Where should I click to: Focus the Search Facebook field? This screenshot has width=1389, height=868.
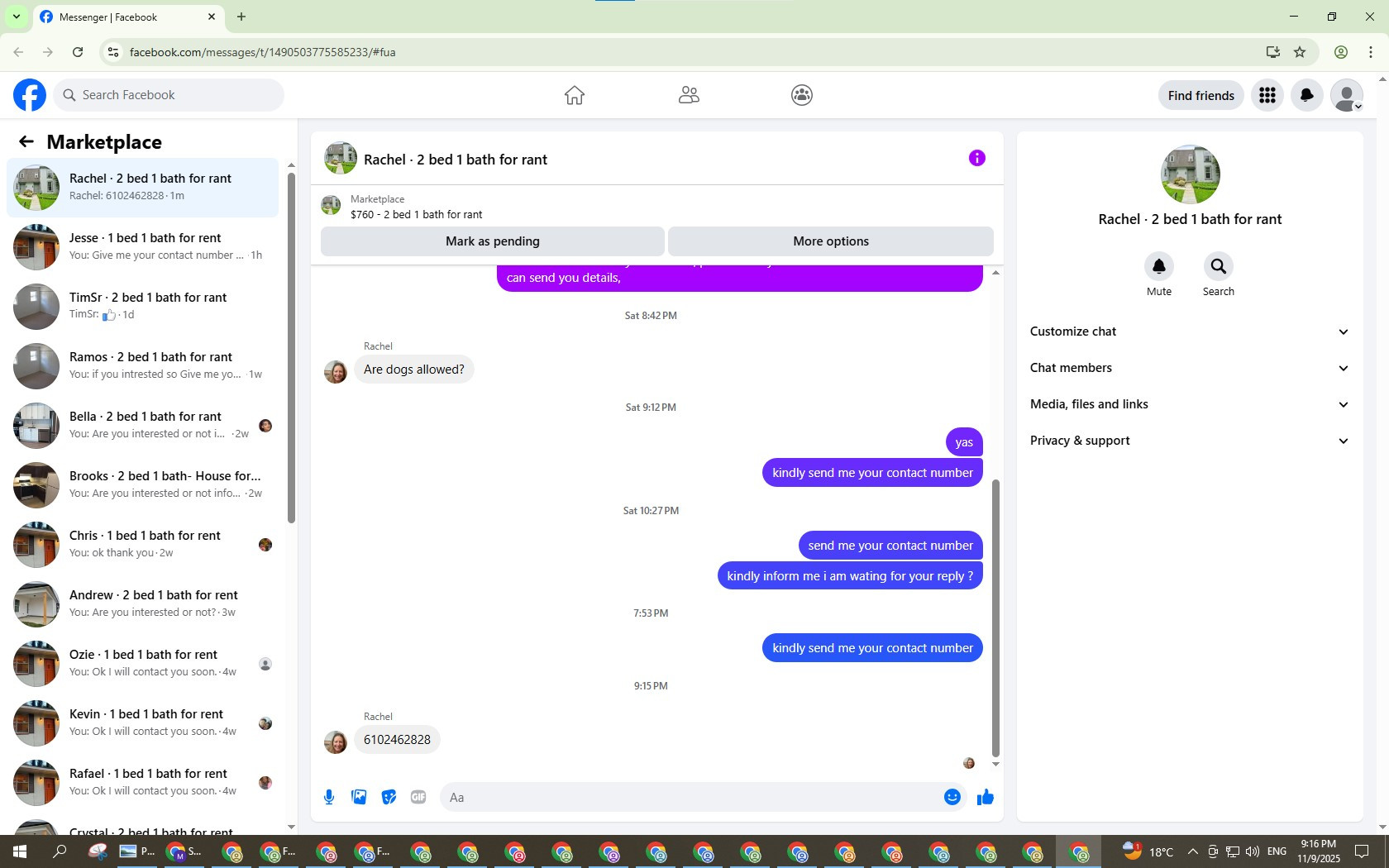(x=169, y=95)
